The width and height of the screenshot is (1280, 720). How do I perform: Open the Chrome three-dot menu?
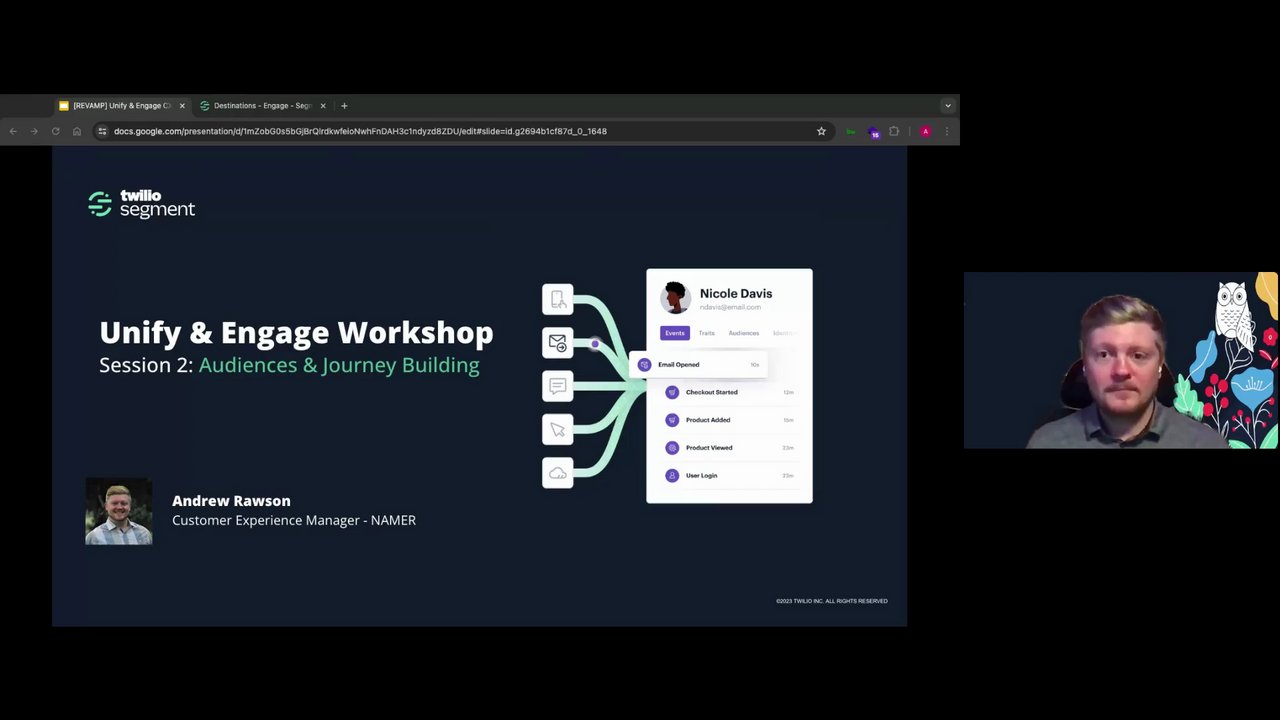tap(947, 131)
